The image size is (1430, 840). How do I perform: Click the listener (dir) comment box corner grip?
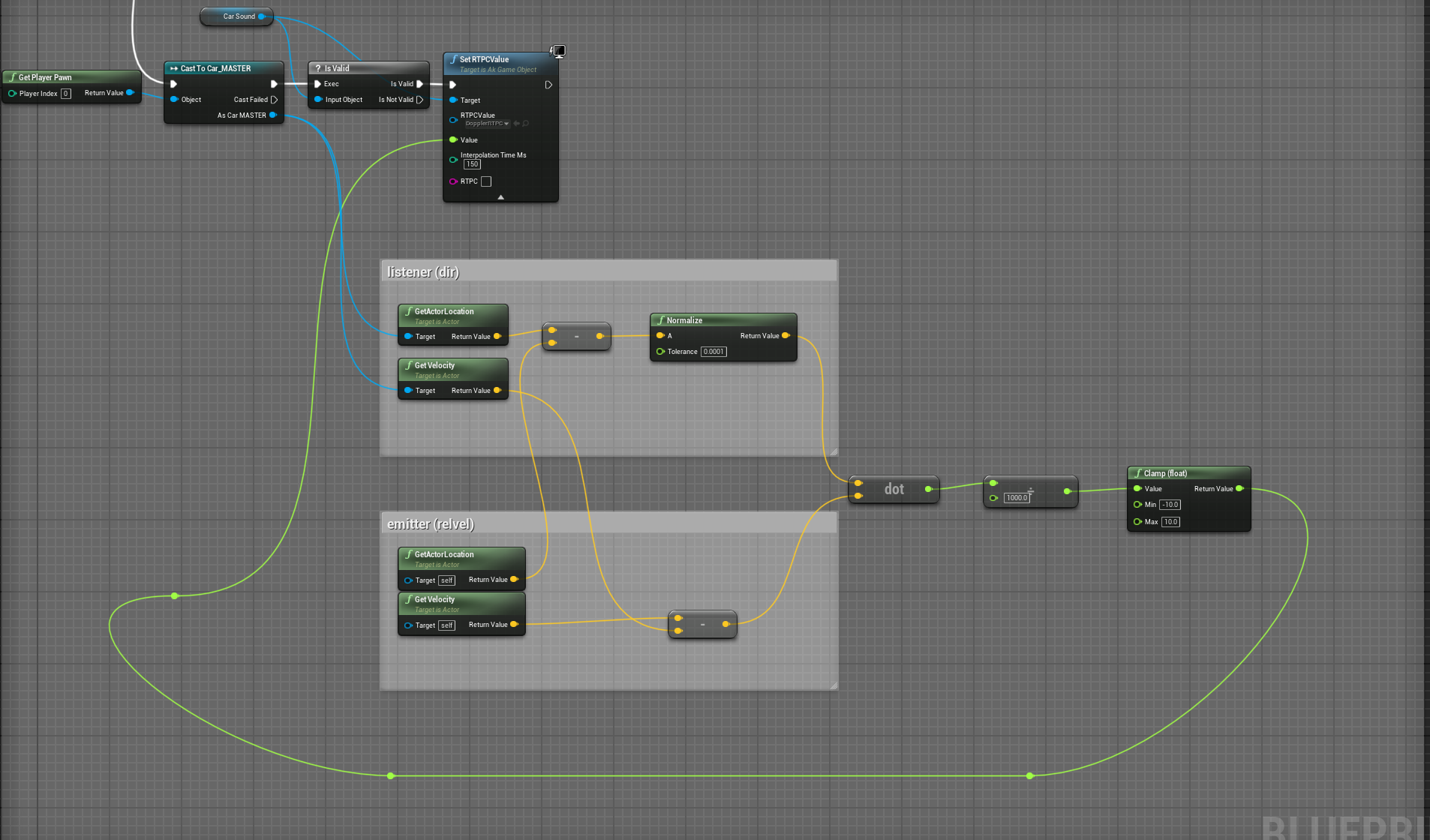pyautogui.click(x=834, y=451)
